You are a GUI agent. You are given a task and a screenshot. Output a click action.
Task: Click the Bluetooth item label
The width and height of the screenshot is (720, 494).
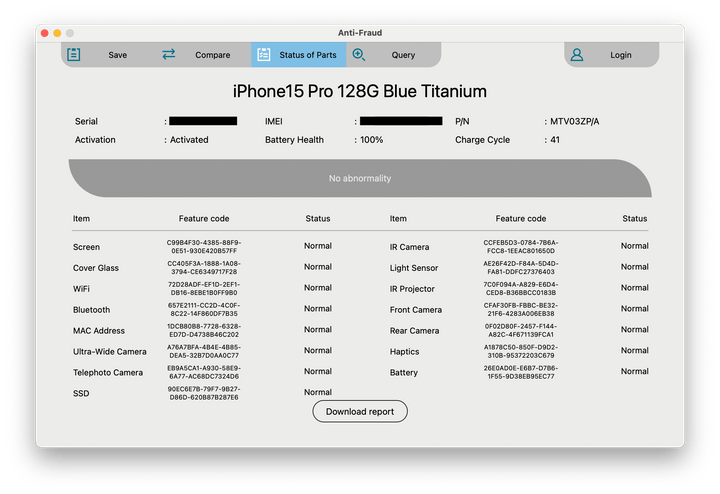pyautogui.click(x=91, y=310)
